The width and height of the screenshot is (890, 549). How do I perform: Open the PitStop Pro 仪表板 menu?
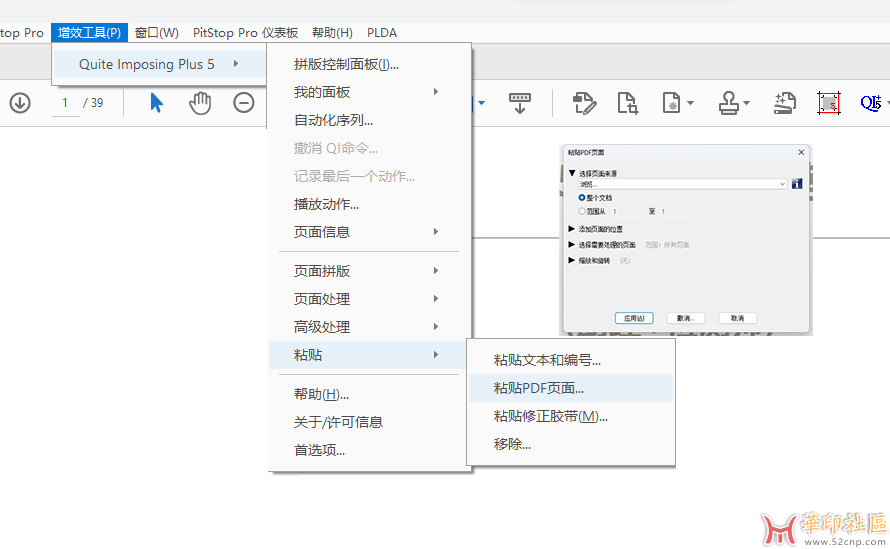pos(245,32)
